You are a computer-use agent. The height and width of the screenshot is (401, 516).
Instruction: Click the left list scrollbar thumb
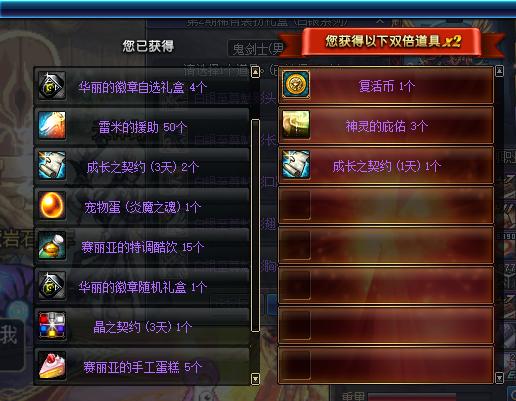pos(255,225)
